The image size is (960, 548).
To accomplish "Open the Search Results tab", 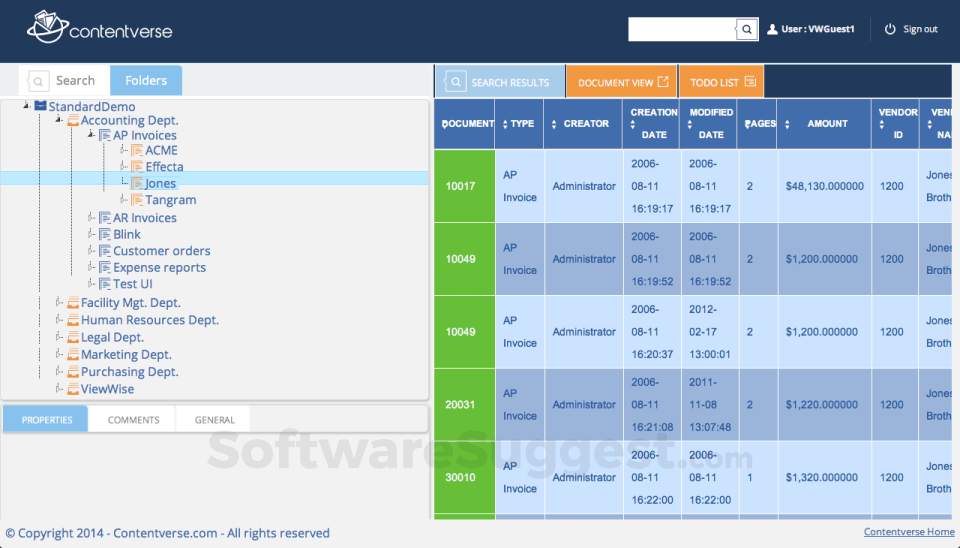I will (500, 81).
